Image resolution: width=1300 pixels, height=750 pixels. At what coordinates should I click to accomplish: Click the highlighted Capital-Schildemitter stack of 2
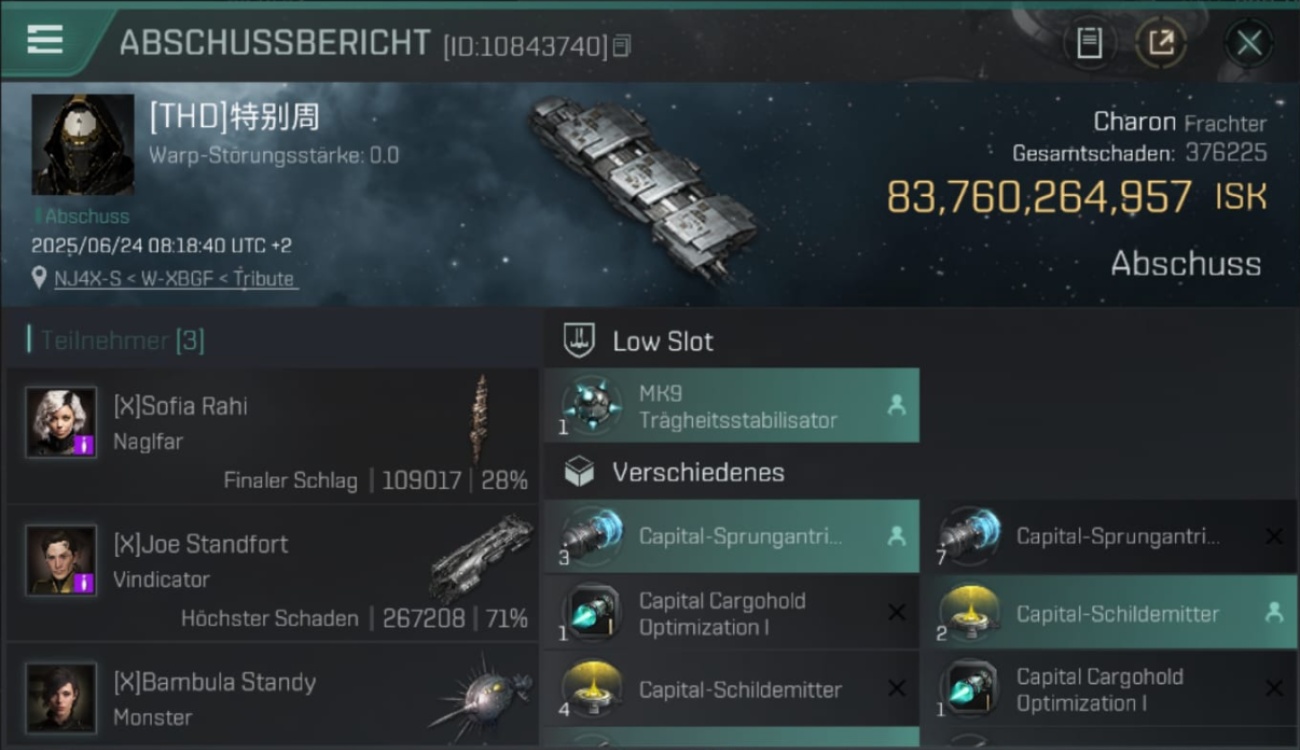pos(1110,613)
